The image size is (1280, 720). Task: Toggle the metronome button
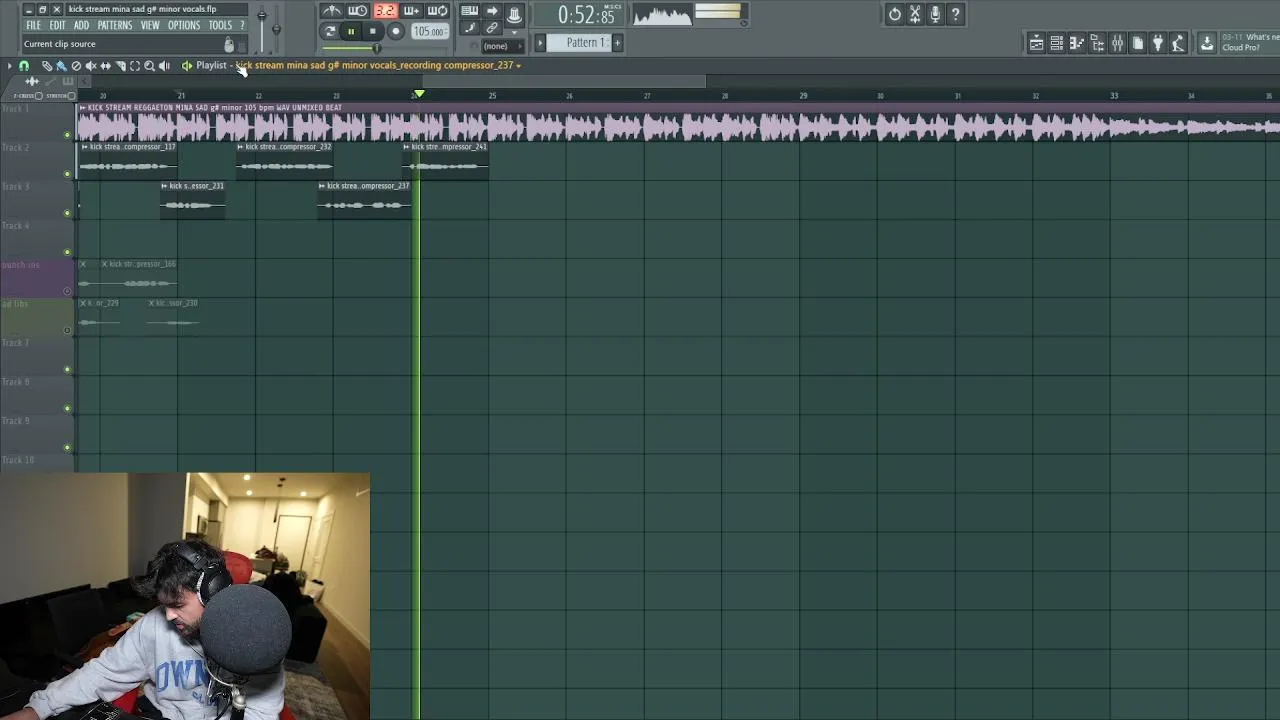coord(331,11)
